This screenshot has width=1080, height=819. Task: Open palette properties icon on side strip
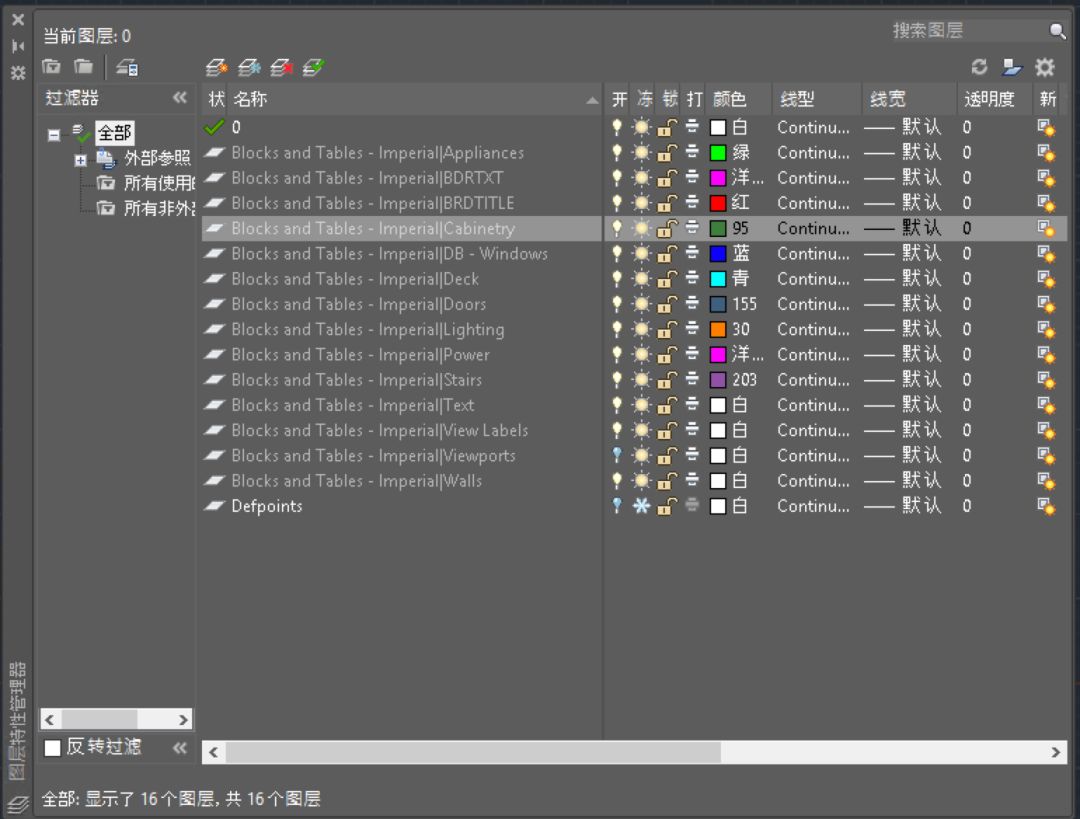[18, 72]
